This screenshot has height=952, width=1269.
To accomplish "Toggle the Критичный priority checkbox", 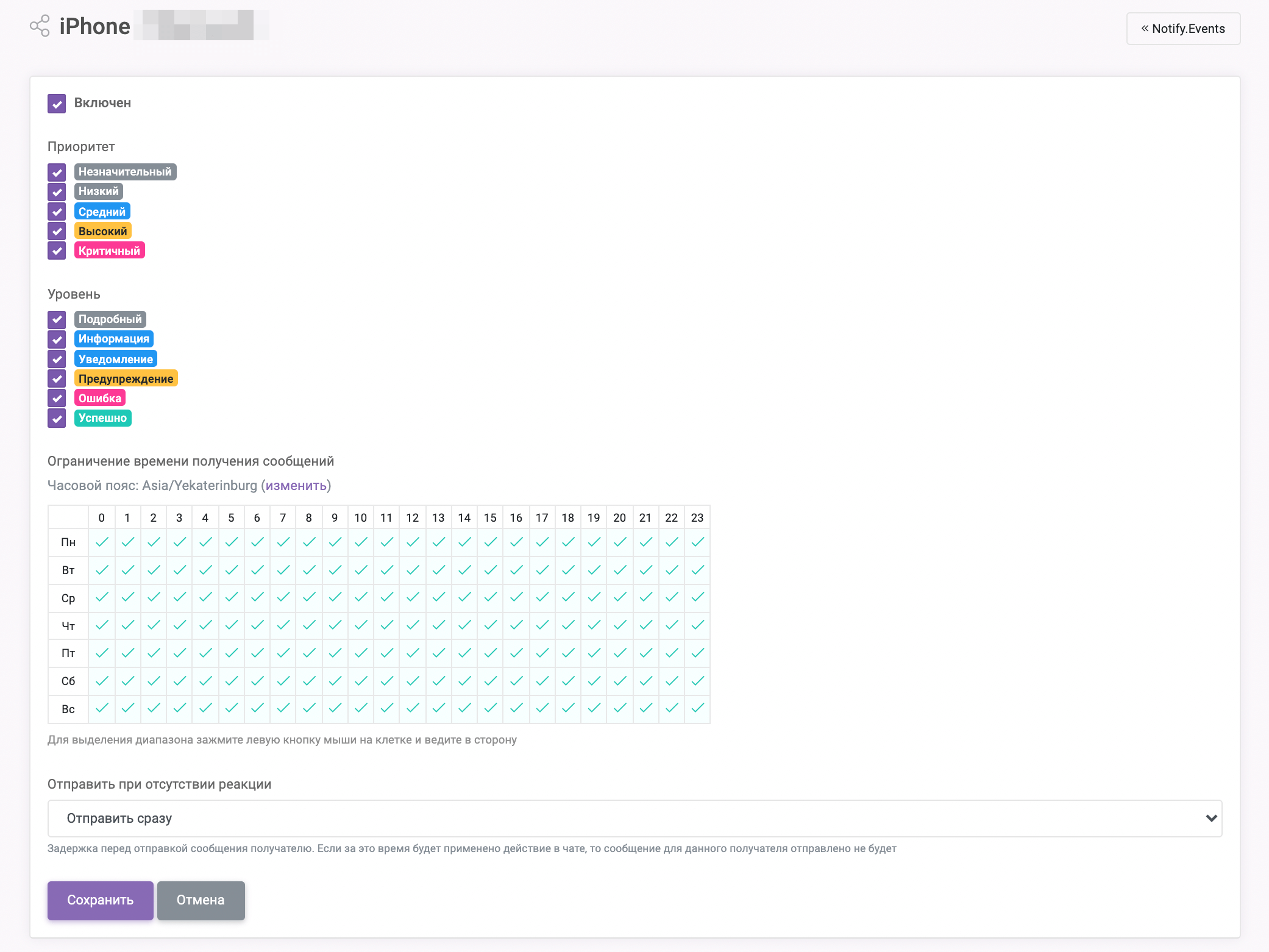I will click(57, 250).
